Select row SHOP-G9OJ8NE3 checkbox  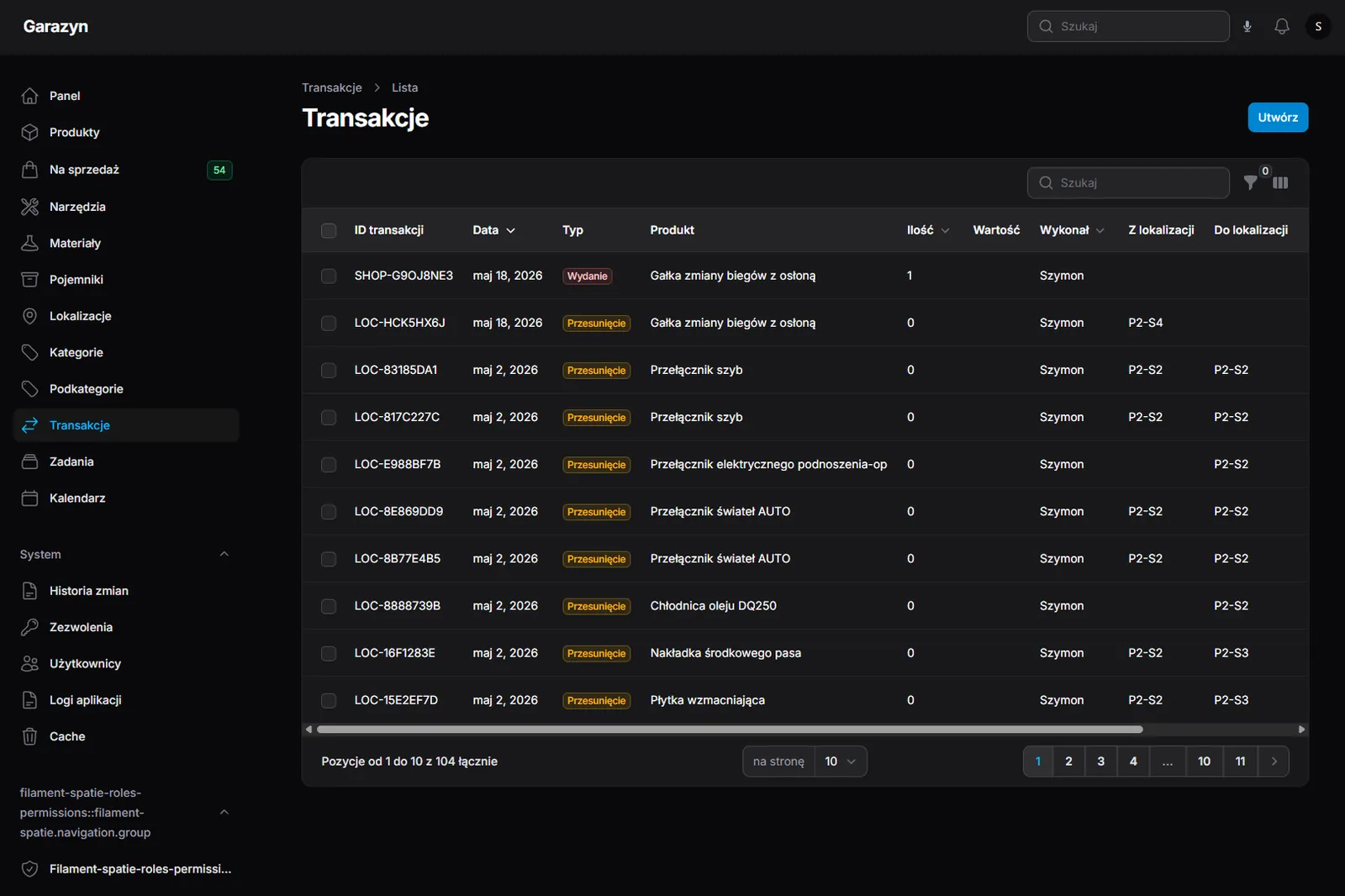pos(329,276)
